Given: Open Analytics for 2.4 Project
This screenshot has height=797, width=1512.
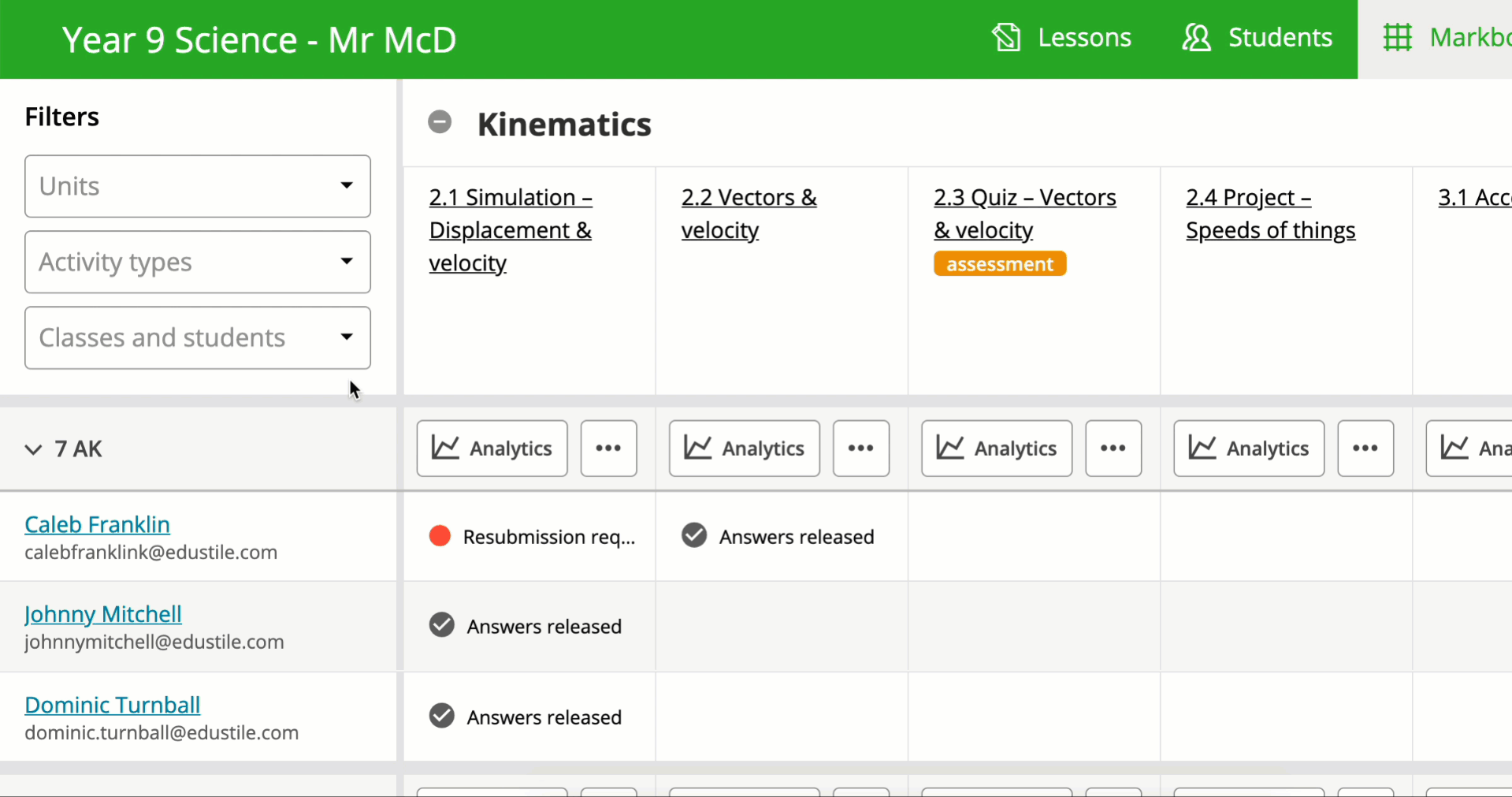Looking at the screenshot, I should tap(1249, 449).
